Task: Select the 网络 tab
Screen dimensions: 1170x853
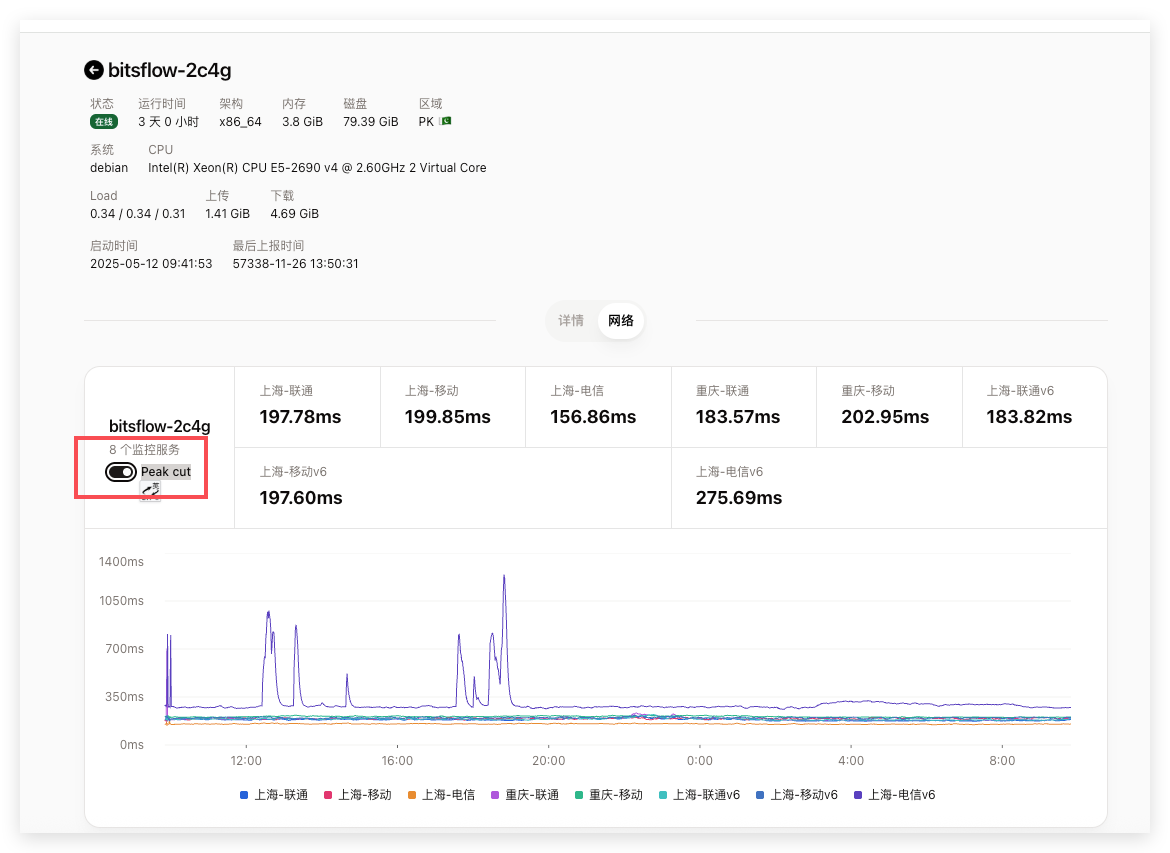Action: [621, 321]
